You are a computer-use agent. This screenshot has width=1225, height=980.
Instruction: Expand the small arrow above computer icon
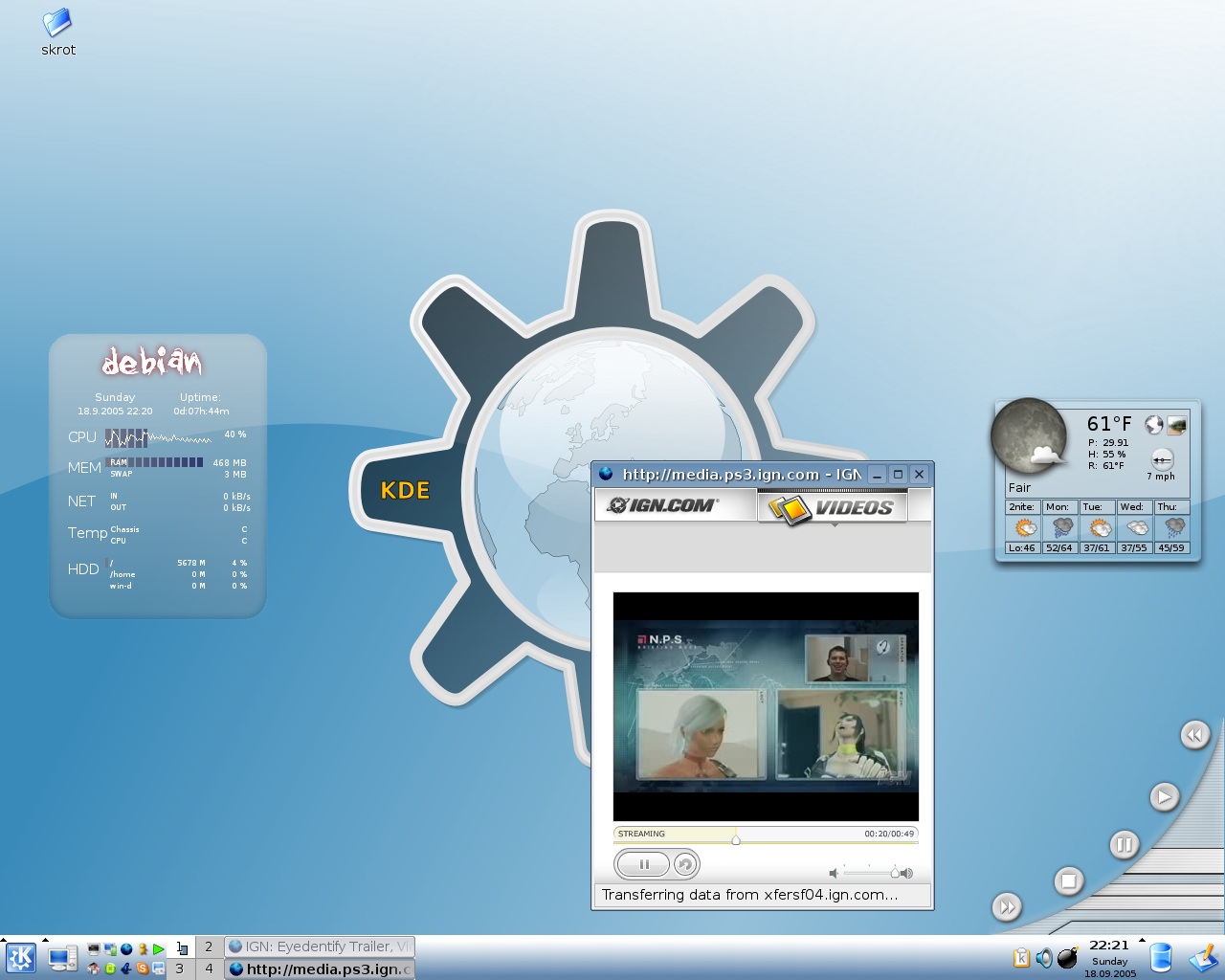click(x=45, y=940)
